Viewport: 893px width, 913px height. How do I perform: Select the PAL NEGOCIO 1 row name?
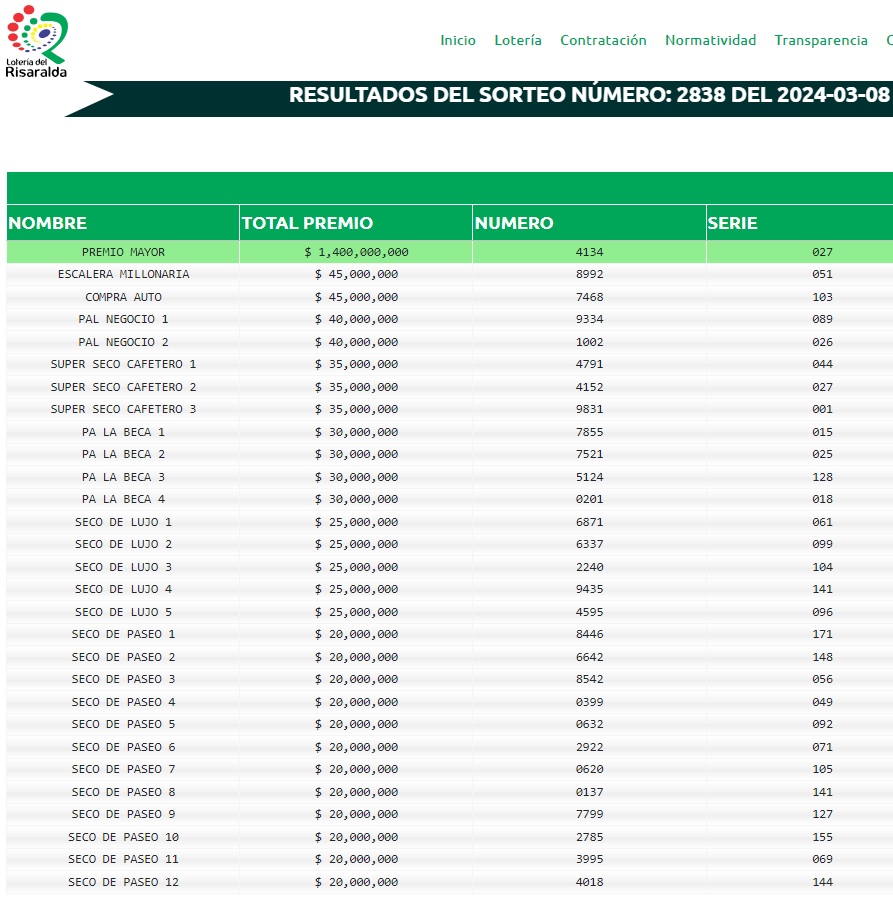click(x=123, y=319)
